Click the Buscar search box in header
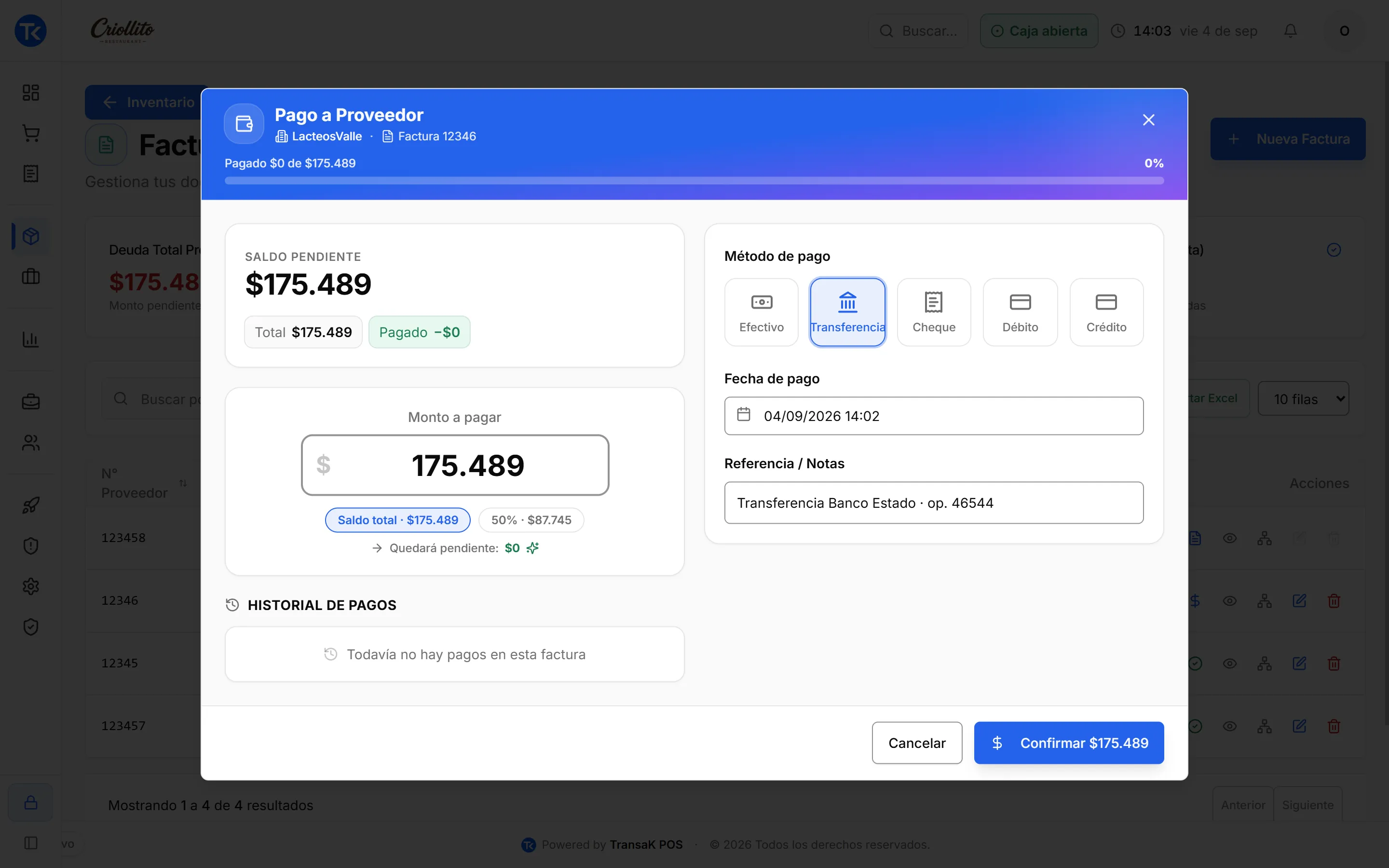The width and height of the screenshot is (1389, 868). pyautogui.click(x=918, y=31)
